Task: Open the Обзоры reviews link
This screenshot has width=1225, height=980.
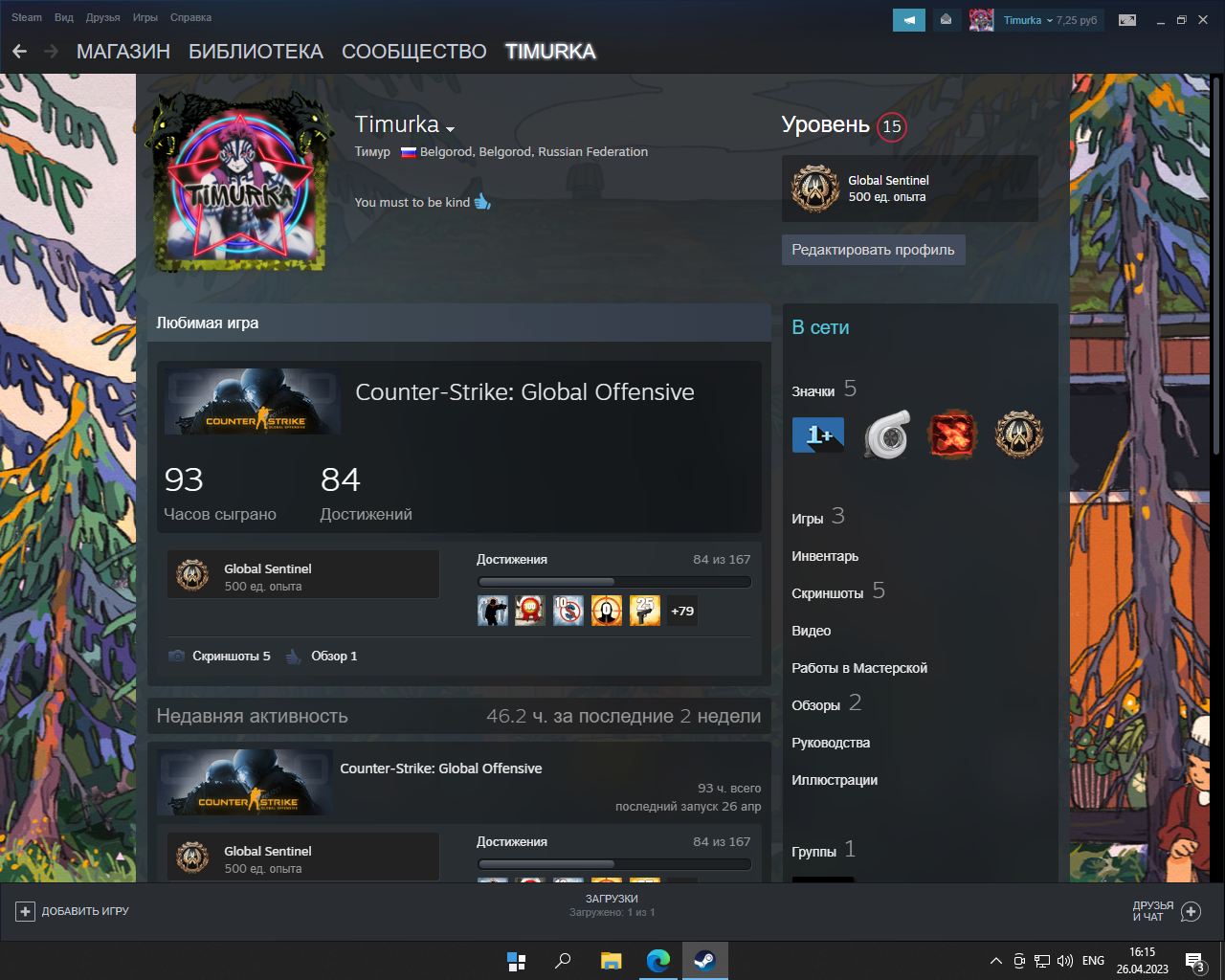Action: pos(827,703)
